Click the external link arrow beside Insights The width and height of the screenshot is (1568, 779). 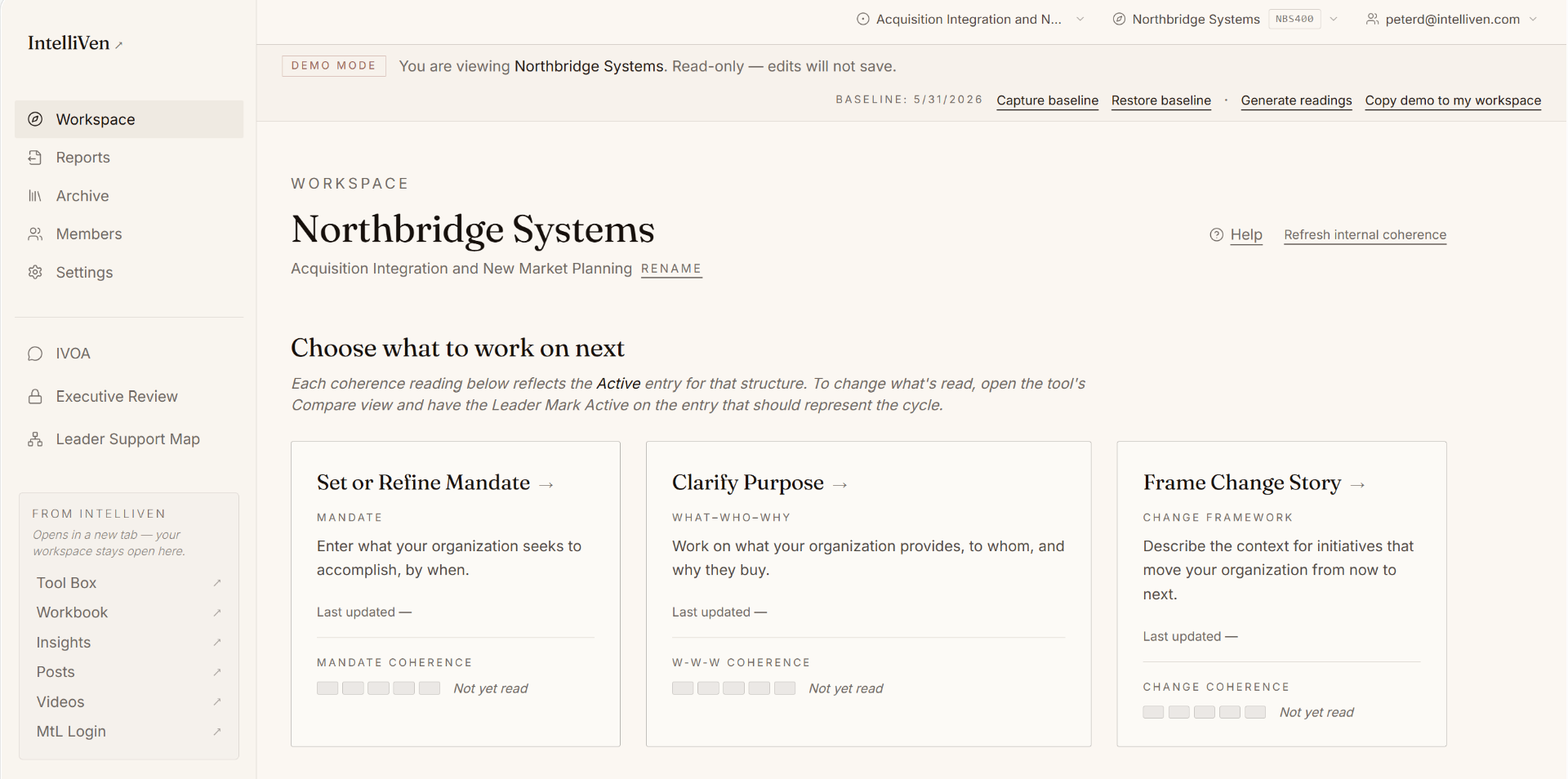217,643
